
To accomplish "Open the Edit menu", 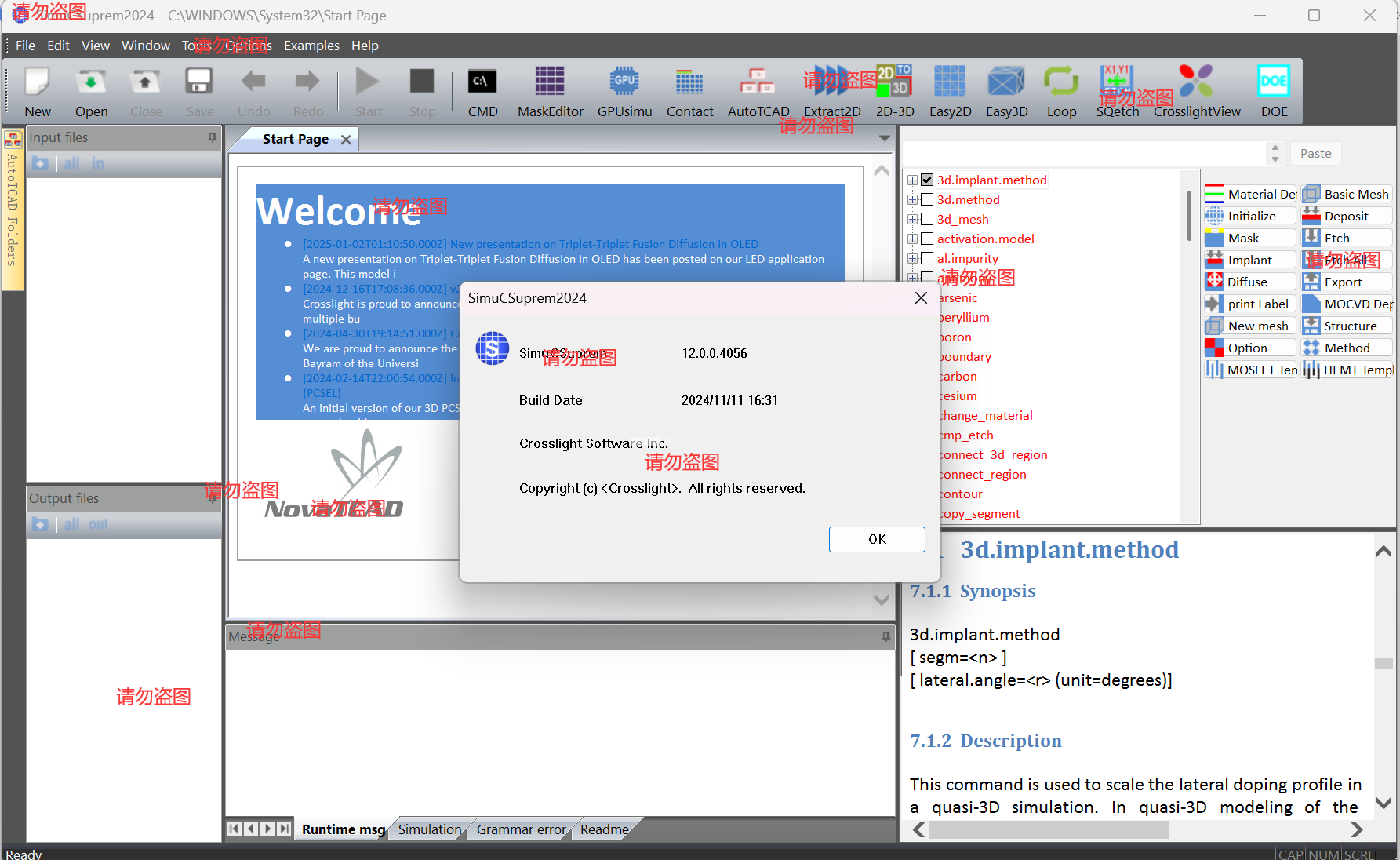I will point(58,46).
